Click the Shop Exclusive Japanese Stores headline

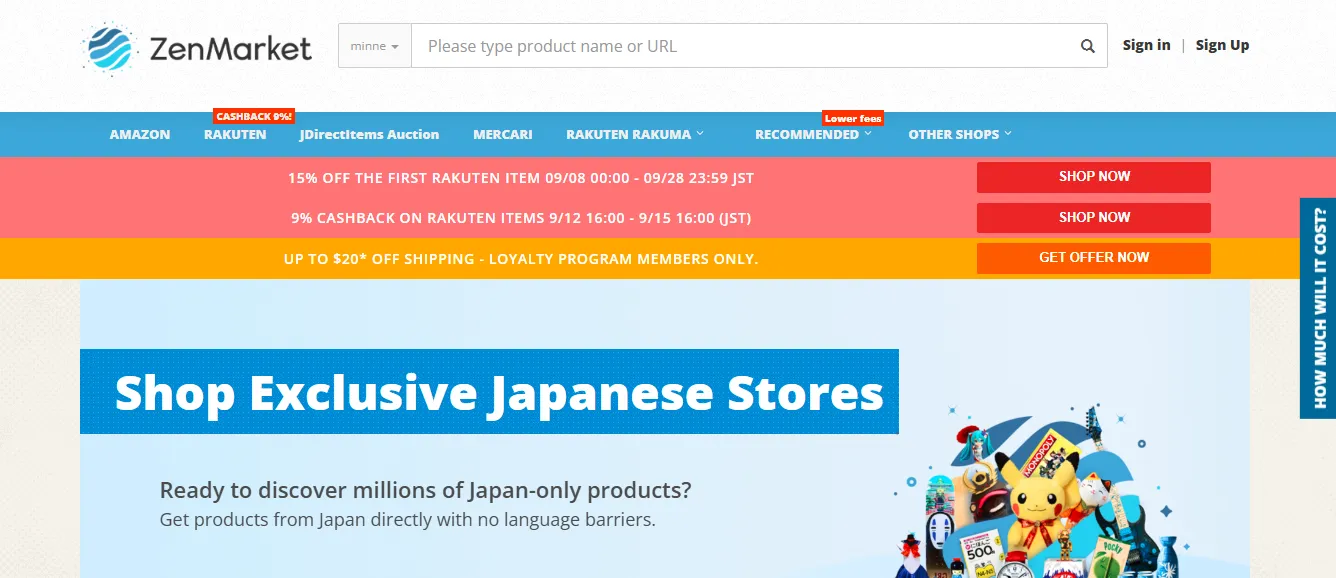coord(499,392)
